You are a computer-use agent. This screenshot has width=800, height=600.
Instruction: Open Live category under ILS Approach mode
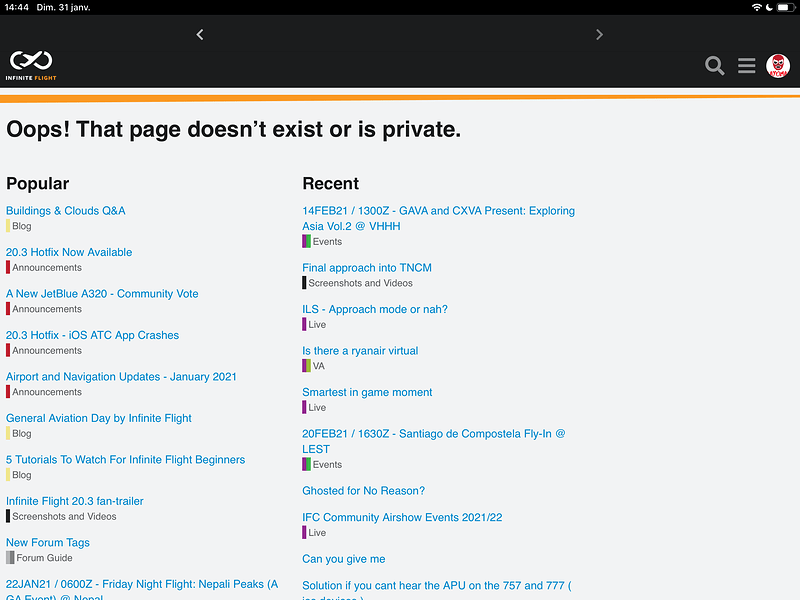(x=314, y=324)
